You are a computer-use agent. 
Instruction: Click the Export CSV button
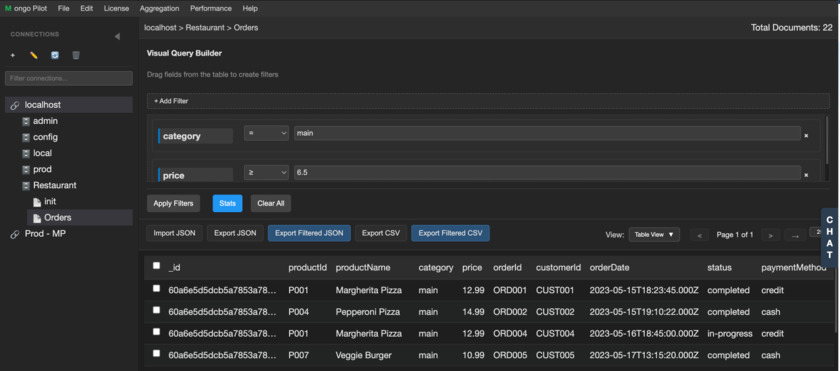pos(381,233)
